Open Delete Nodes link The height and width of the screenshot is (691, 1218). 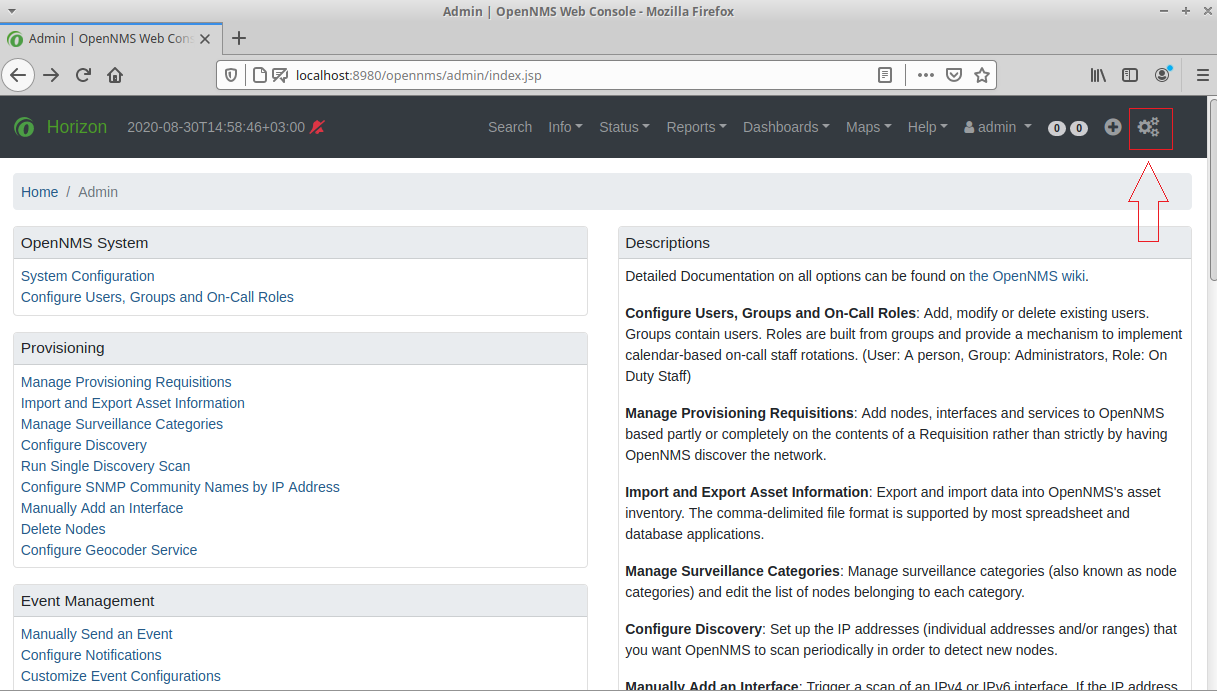coord(63,529)
